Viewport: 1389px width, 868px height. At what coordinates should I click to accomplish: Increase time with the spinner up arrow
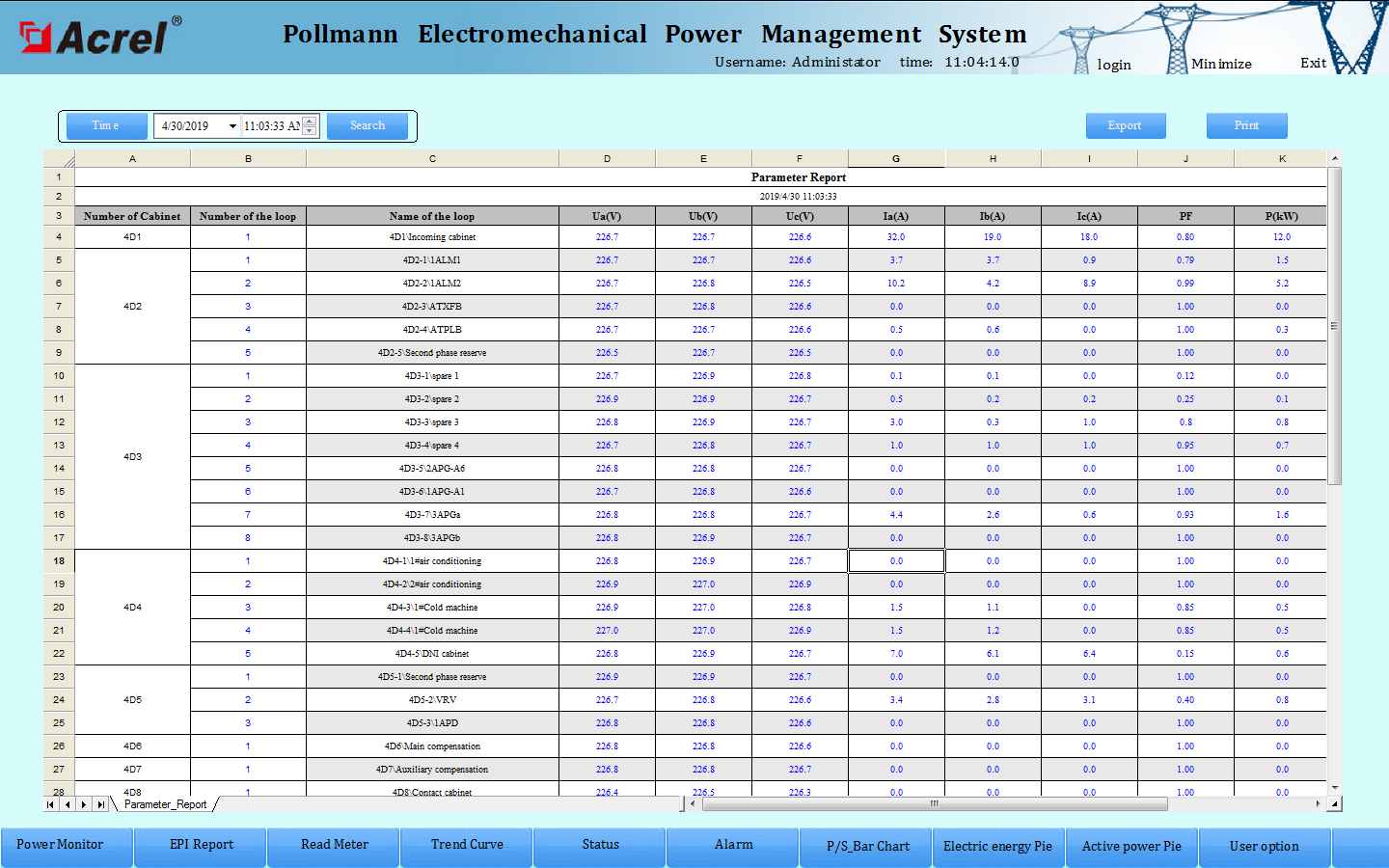310,121
